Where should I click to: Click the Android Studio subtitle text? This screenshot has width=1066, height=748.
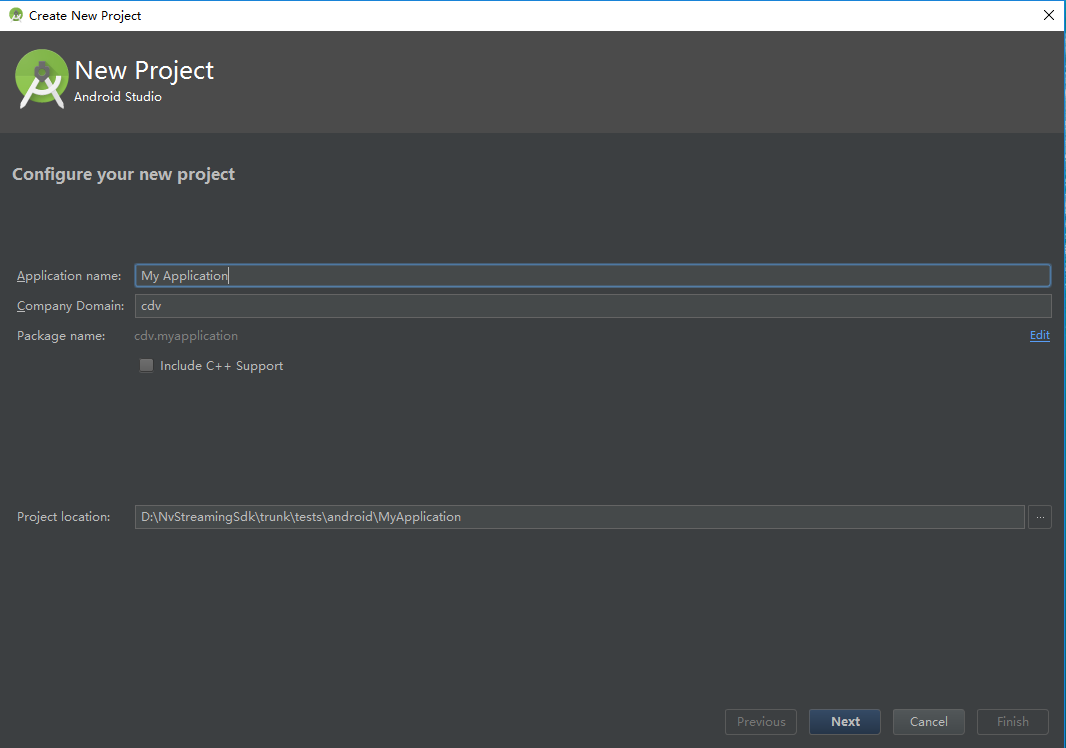coord(118,97)
